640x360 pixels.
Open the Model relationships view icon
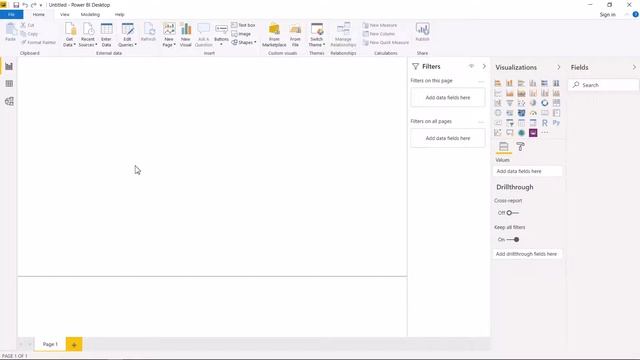click(x=9, y=101)
